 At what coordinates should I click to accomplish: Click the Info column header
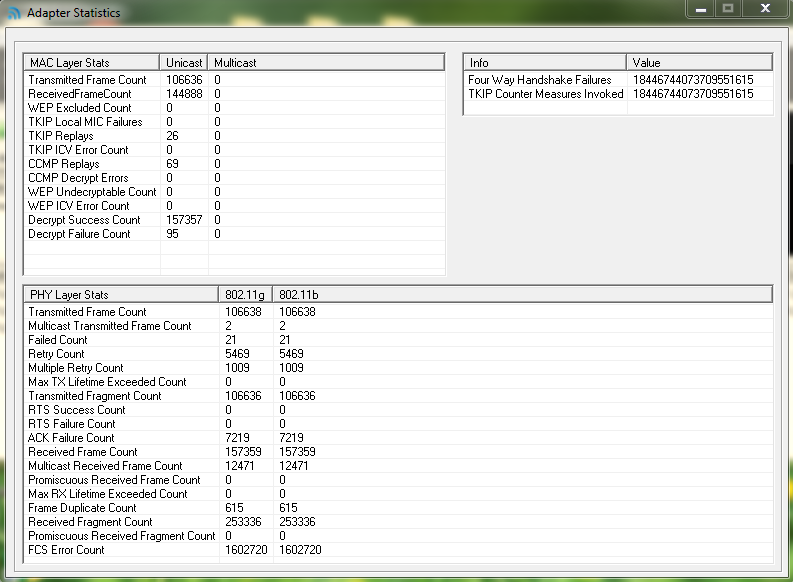click(545, 63)
